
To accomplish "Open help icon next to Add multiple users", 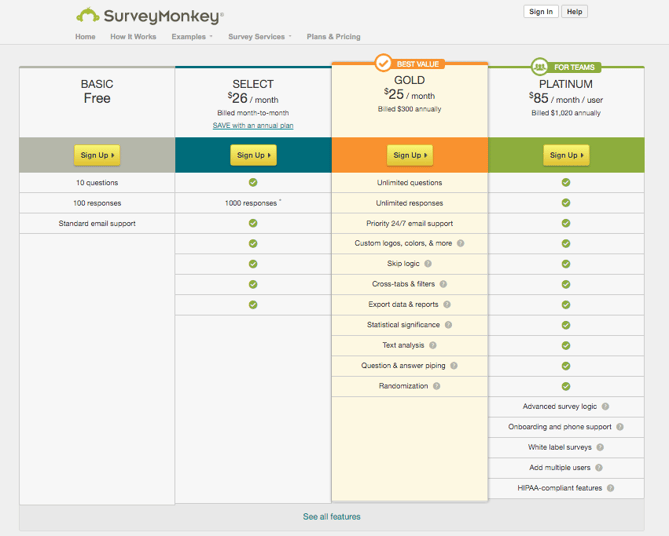I will [599, 468].
